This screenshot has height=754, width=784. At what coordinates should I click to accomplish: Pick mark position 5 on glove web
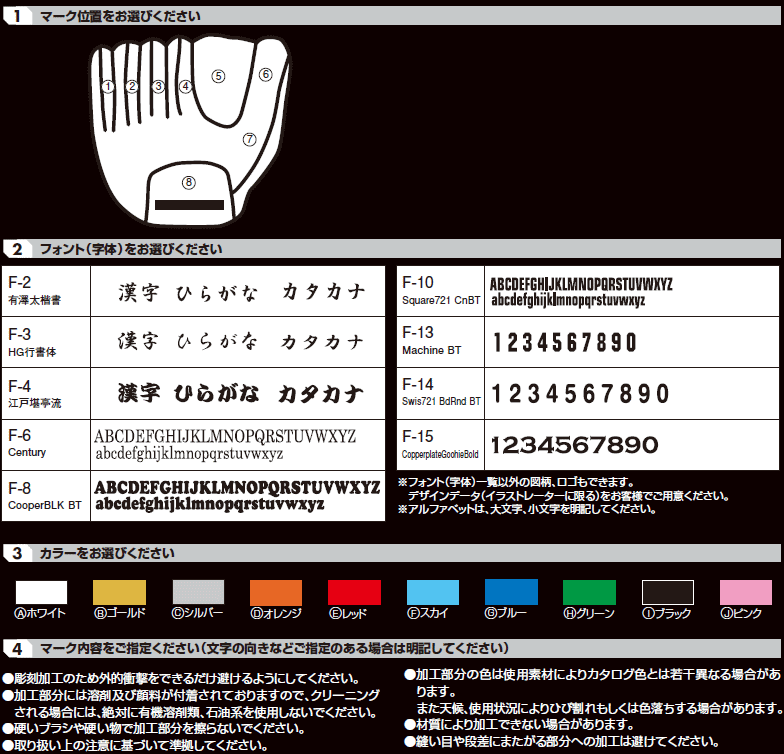tap(219, 76)
